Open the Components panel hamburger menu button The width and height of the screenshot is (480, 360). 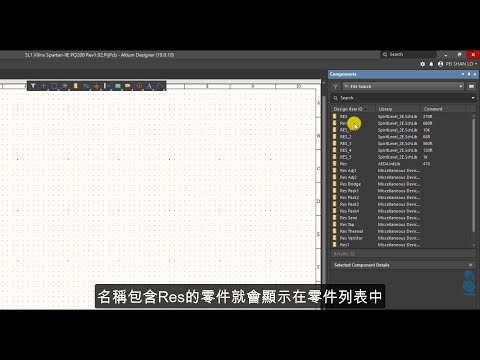click(x=471, y=86)
